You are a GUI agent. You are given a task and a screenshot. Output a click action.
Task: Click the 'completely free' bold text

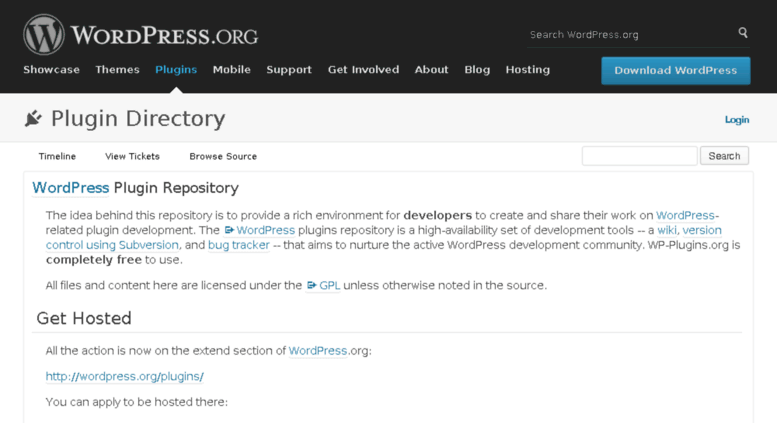[x=94, y=260]
